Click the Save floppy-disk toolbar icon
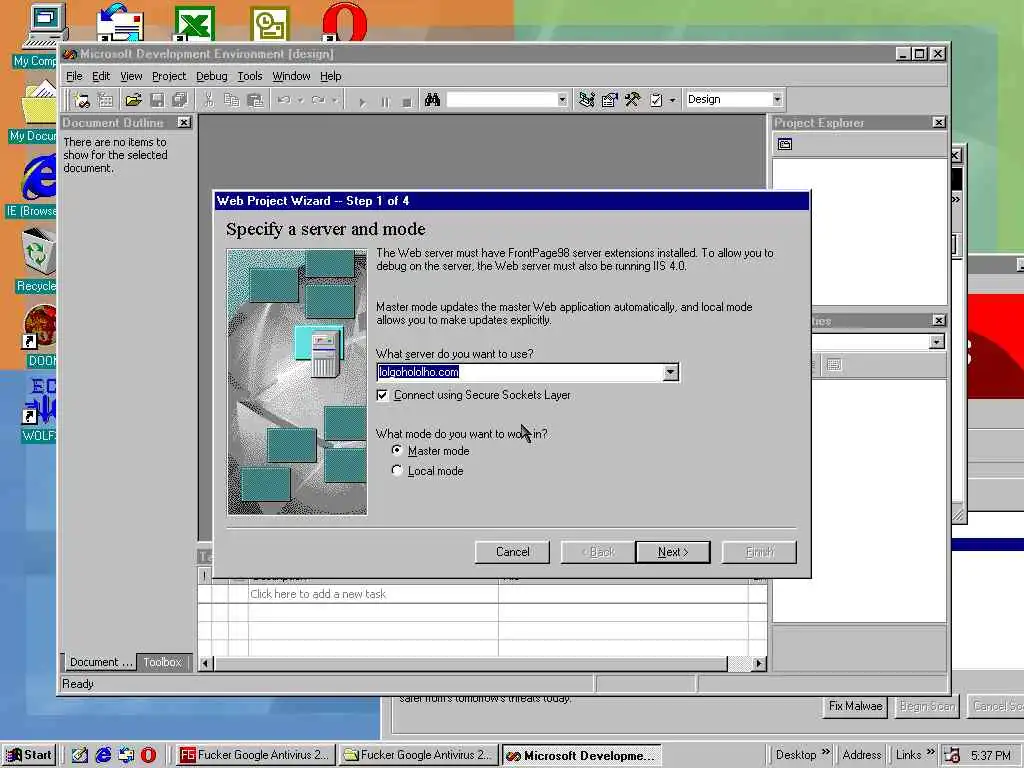Viewport: 1024px width, 768px height. point(157,100)
